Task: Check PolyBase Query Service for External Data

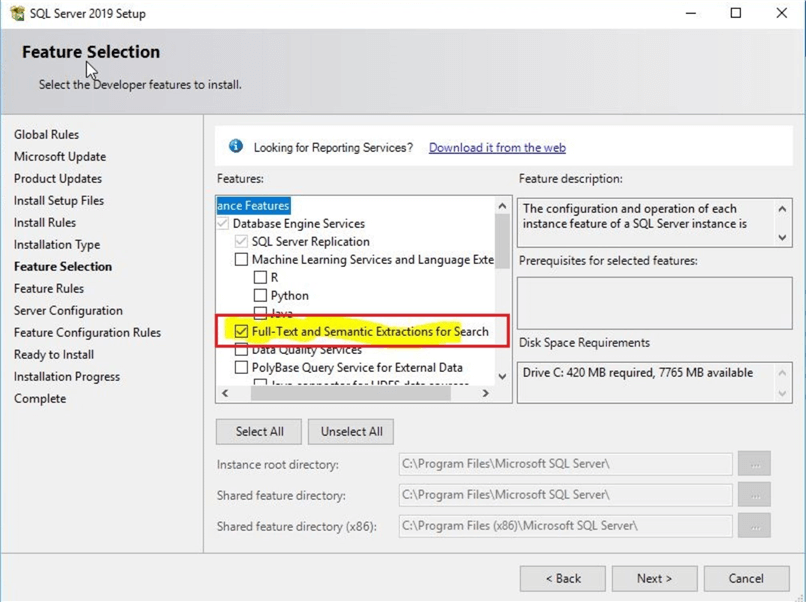Action: pos(240,368)
